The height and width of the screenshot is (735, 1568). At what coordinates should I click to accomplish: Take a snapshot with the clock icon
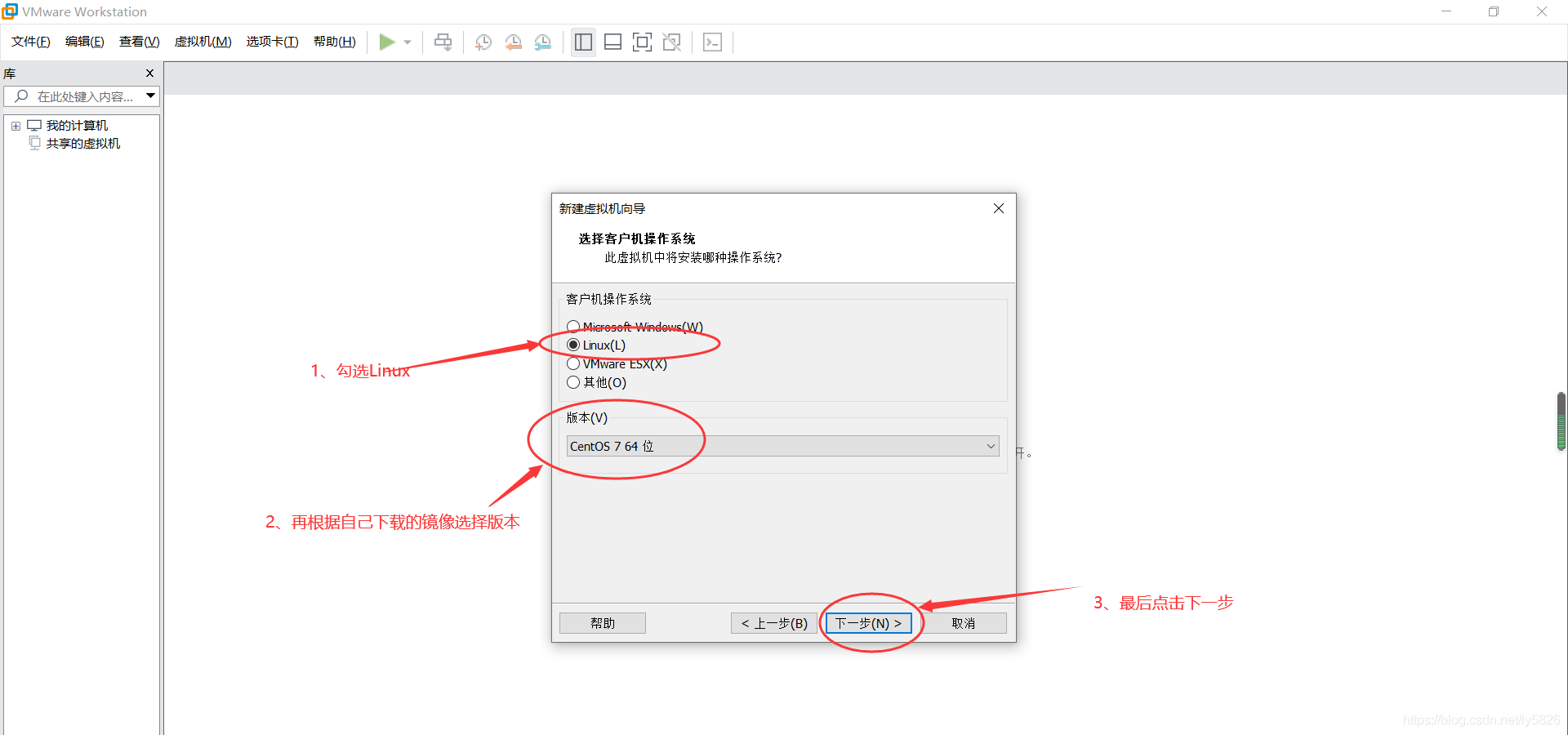point(483,42)
